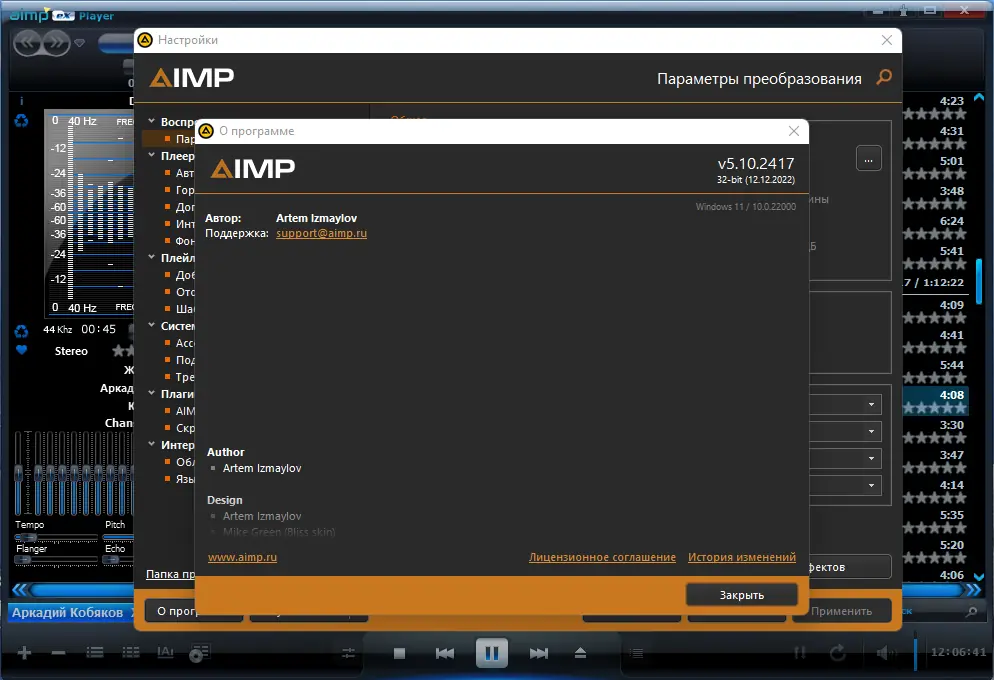Image resolution: width=994 pixels, height=680 pixels.
Task: Click the remove track minus icon
Action: point(57,652)
